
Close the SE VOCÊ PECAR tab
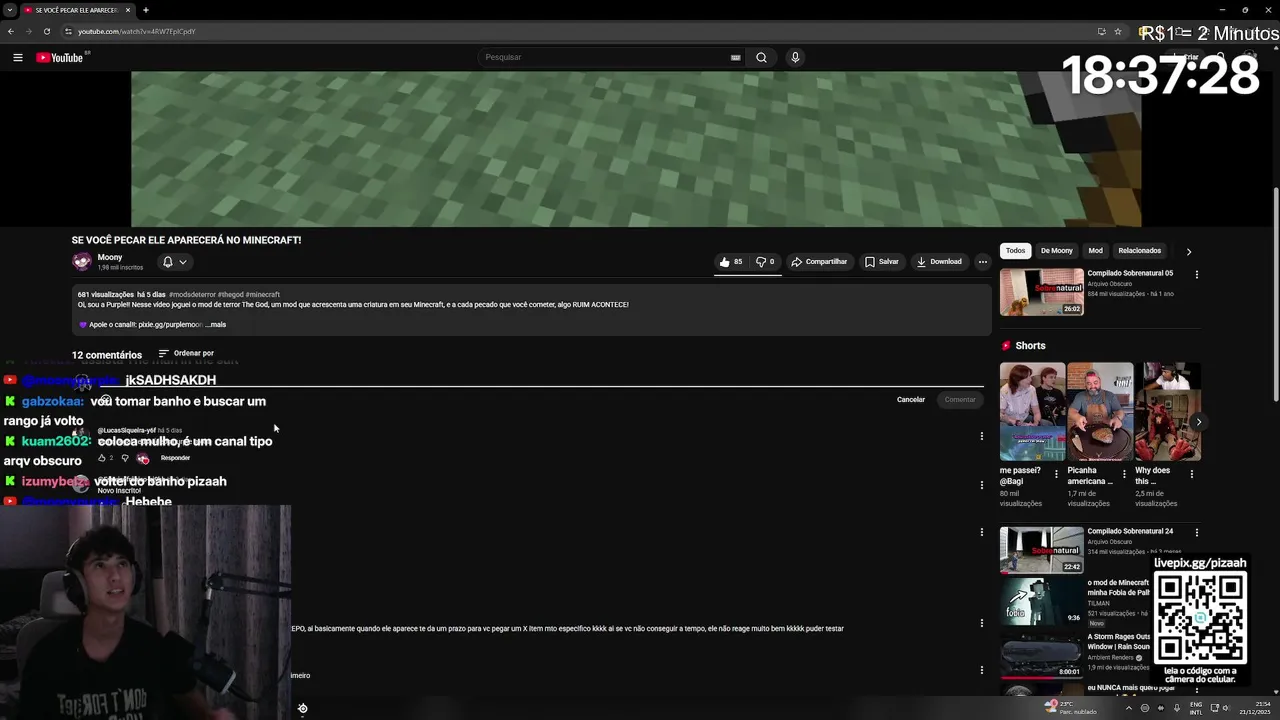(x=128, y=10)
